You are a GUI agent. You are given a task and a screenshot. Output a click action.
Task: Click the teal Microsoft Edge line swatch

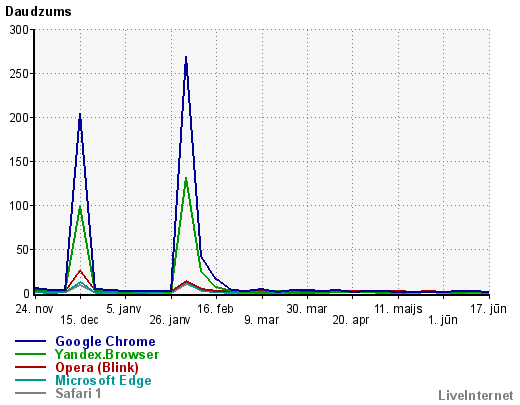[x=30, y=380]
